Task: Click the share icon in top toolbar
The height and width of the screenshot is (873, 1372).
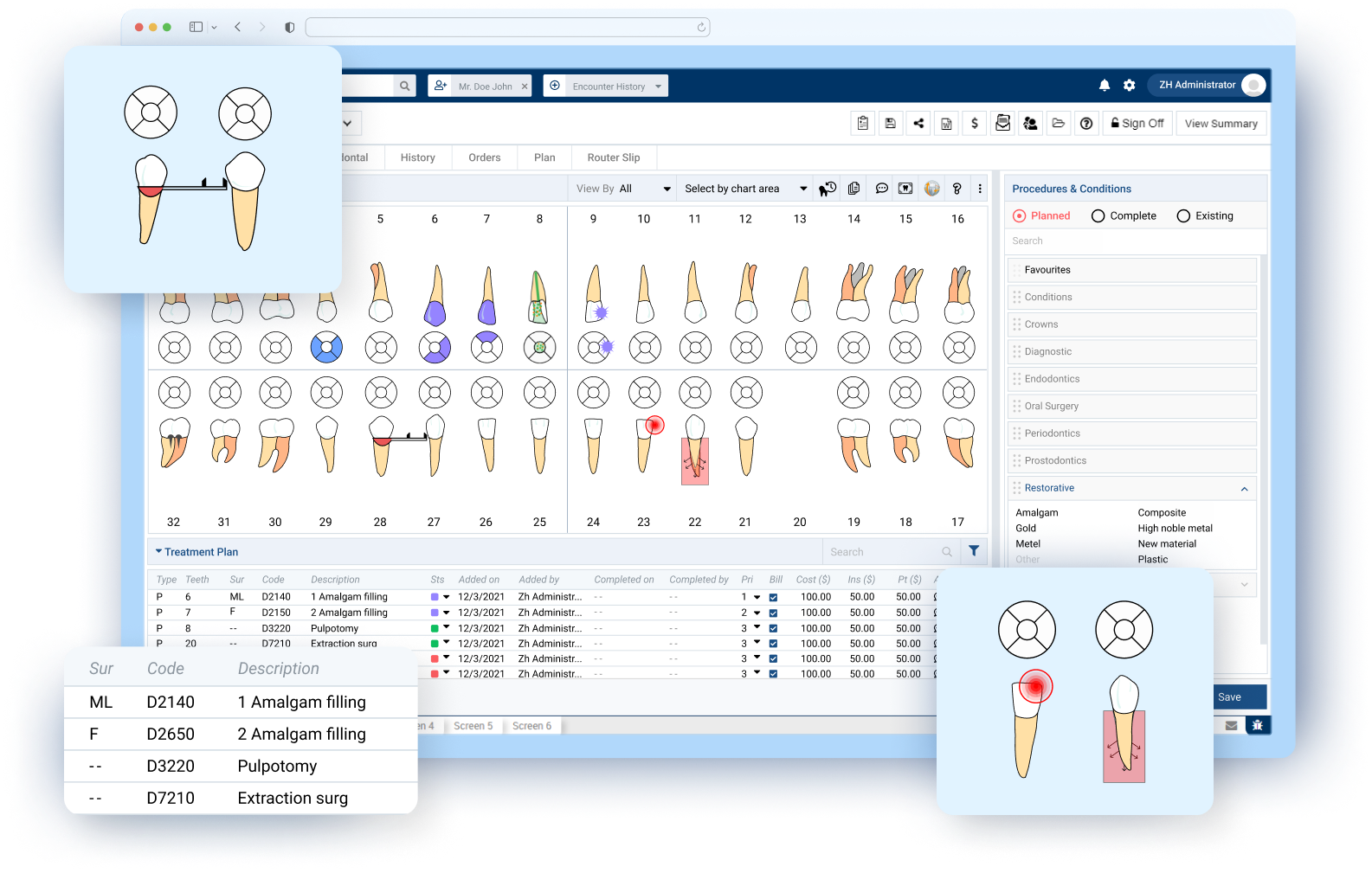Action: [918, 124]
